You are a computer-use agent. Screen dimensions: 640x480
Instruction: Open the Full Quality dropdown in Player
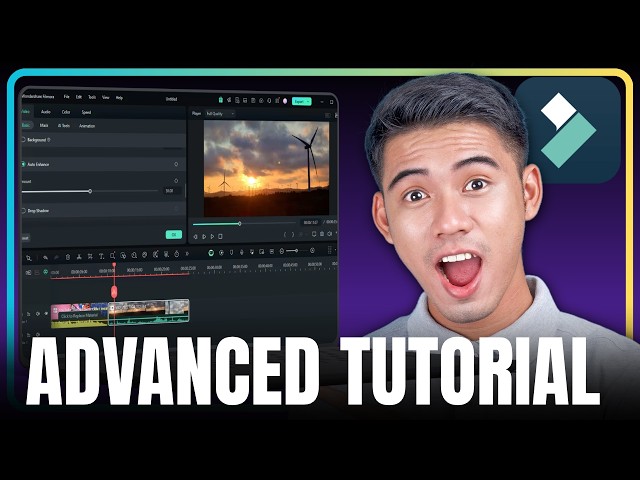[220, 114]
